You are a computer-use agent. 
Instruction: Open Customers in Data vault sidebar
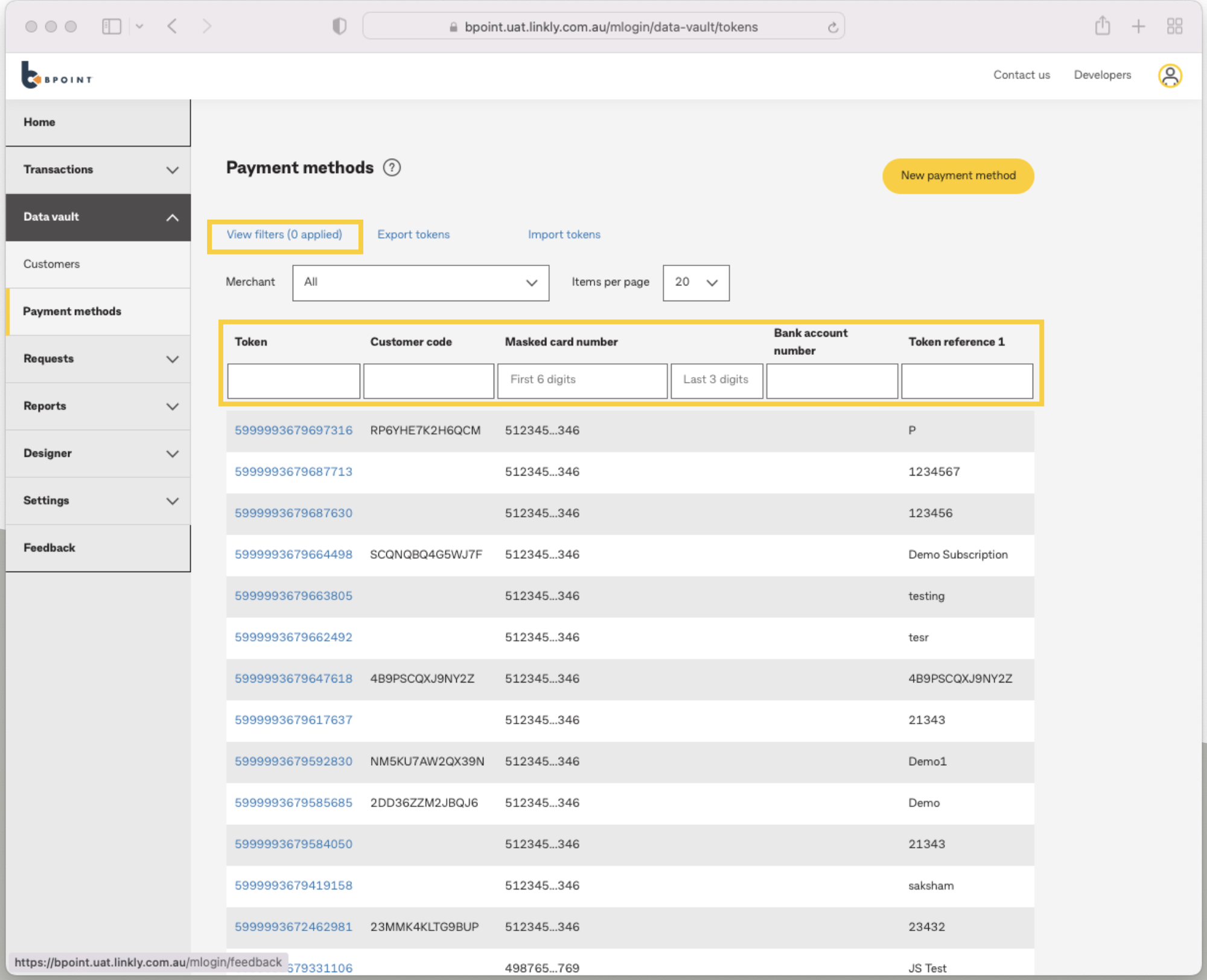pyautogui.click(x=51, y=264)
